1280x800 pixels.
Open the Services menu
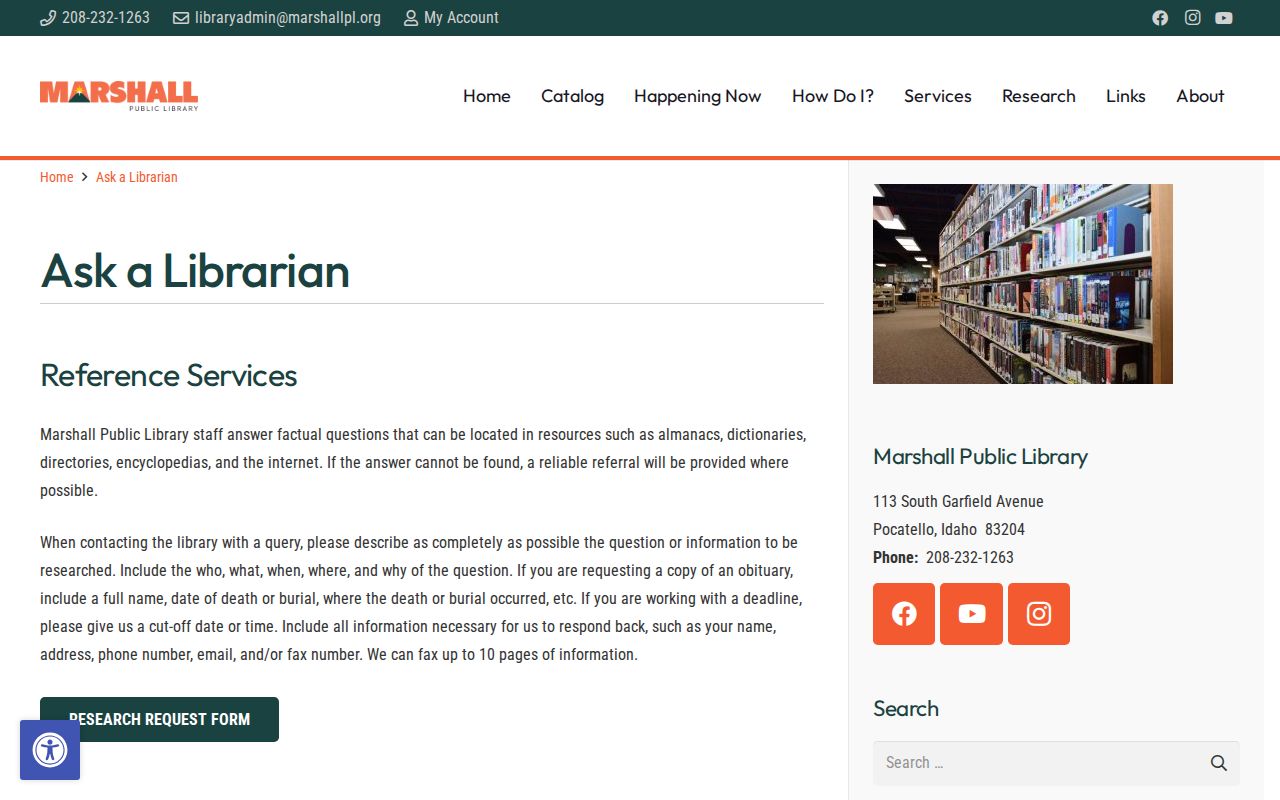(x=938, y=96)
